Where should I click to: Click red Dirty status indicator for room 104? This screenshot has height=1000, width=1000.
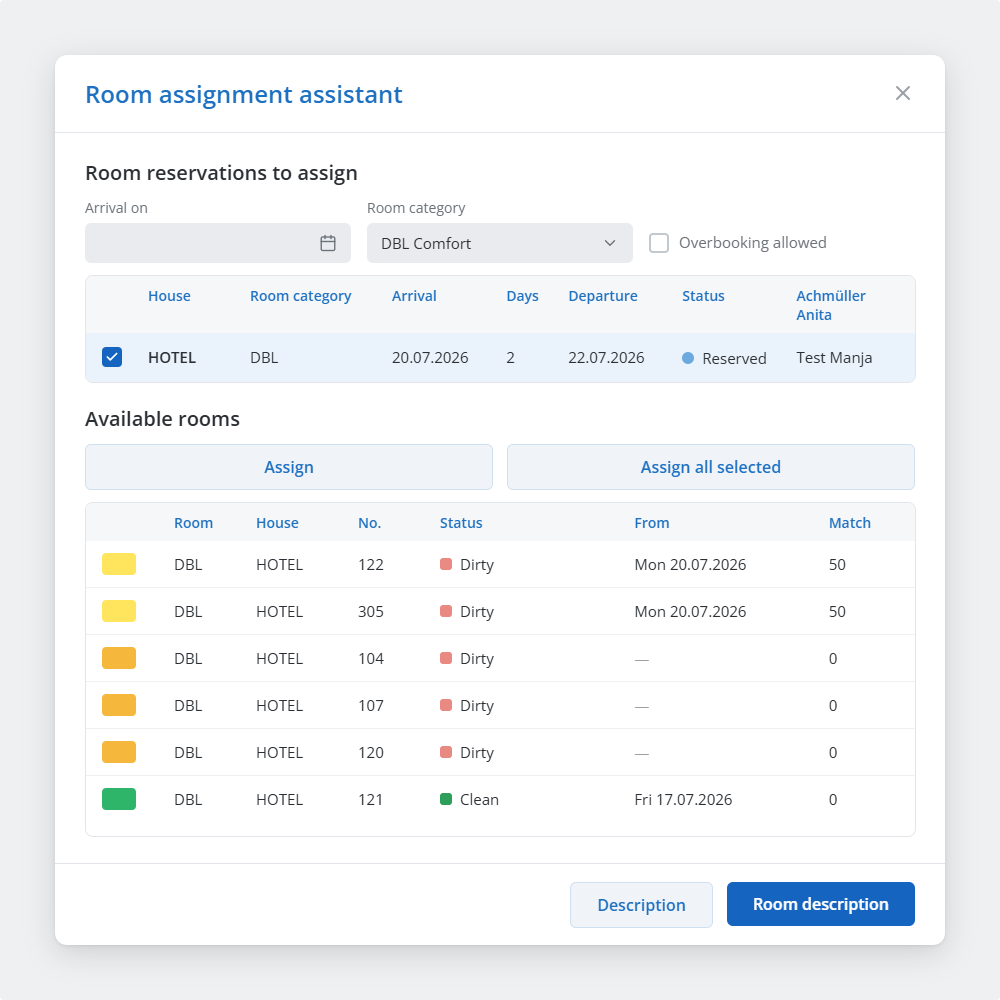pos(446,658)
